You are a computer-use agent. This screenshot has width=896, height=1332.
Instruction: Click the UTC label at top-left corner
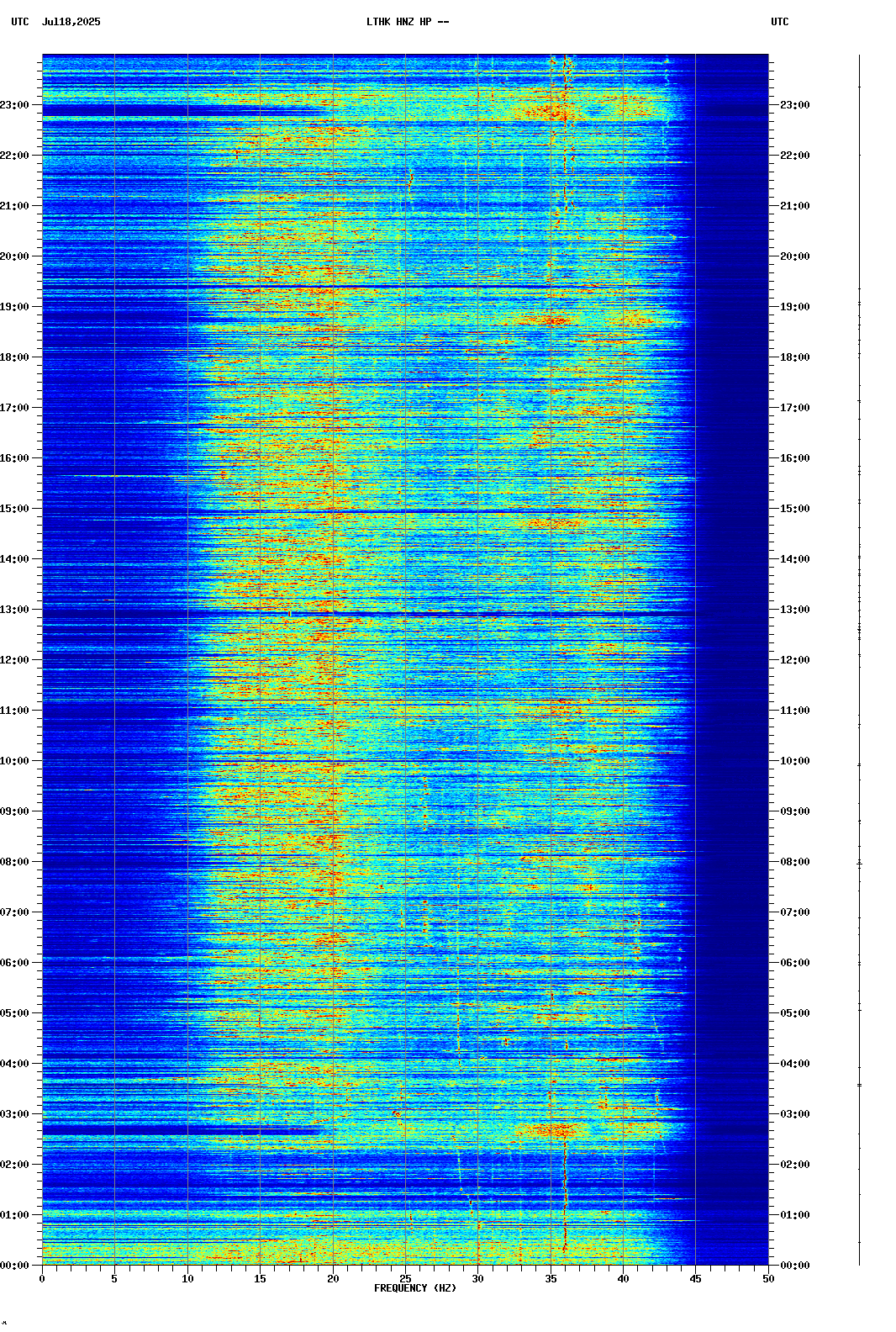[20, 22]
